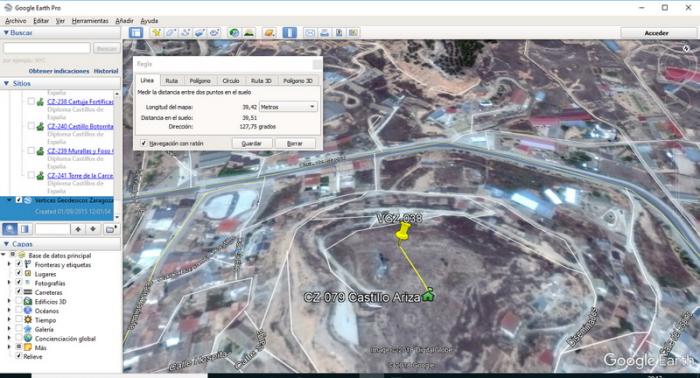Open the CZ-239 Murallas y Foso link
The height and width of the screenshot is (378, 700).
80,151
